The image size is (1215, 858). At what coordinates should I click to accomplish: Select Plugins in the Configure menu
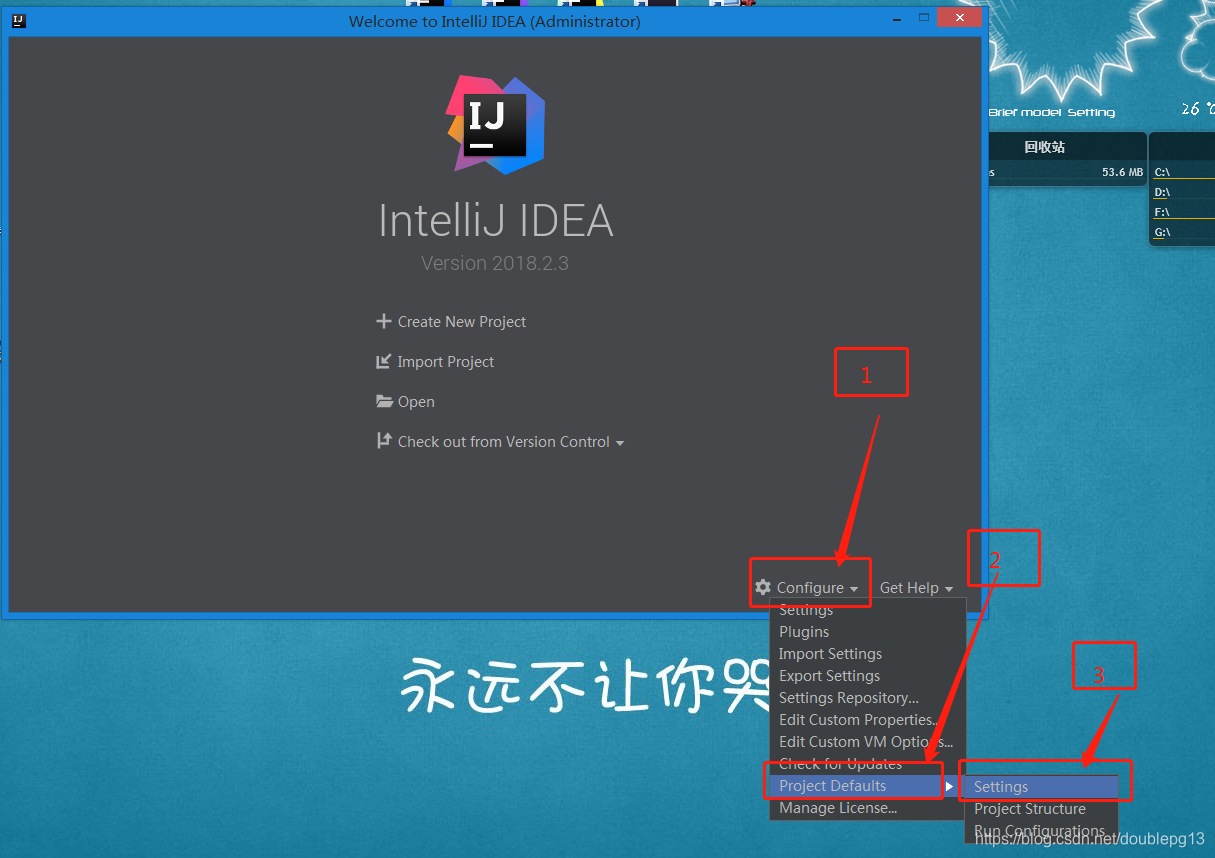point(868,632)
